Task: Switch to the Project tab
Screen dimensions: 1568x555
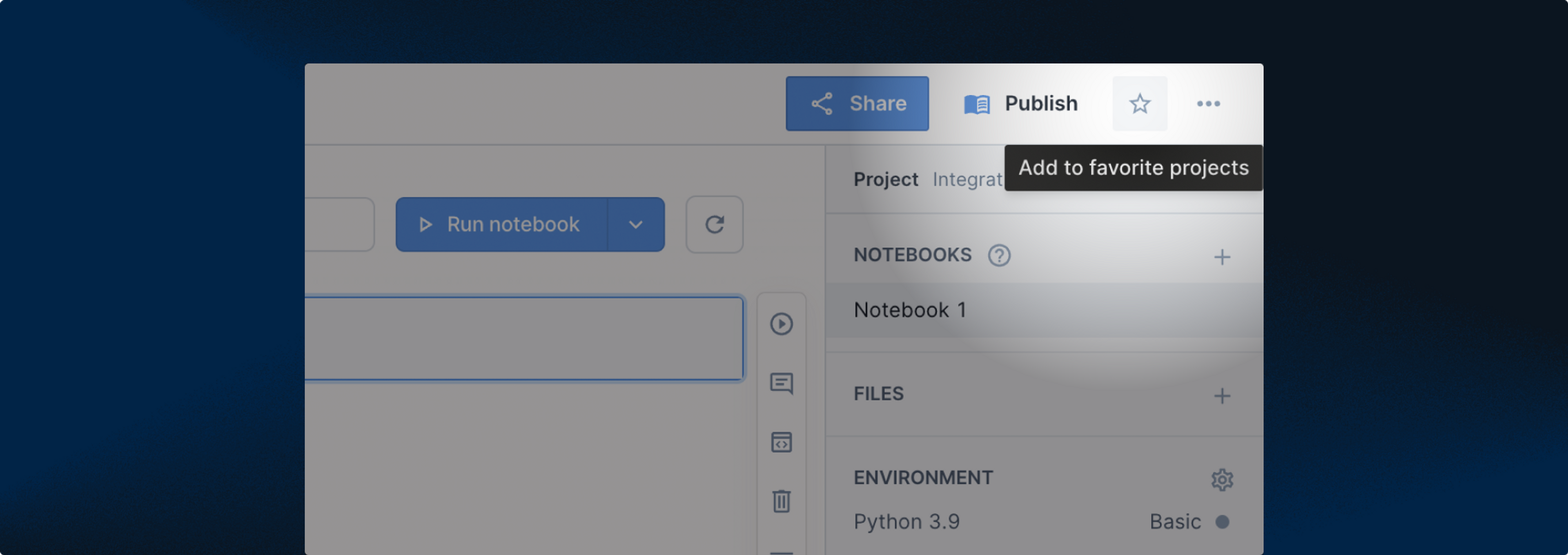Action: [x=886, y=180]
